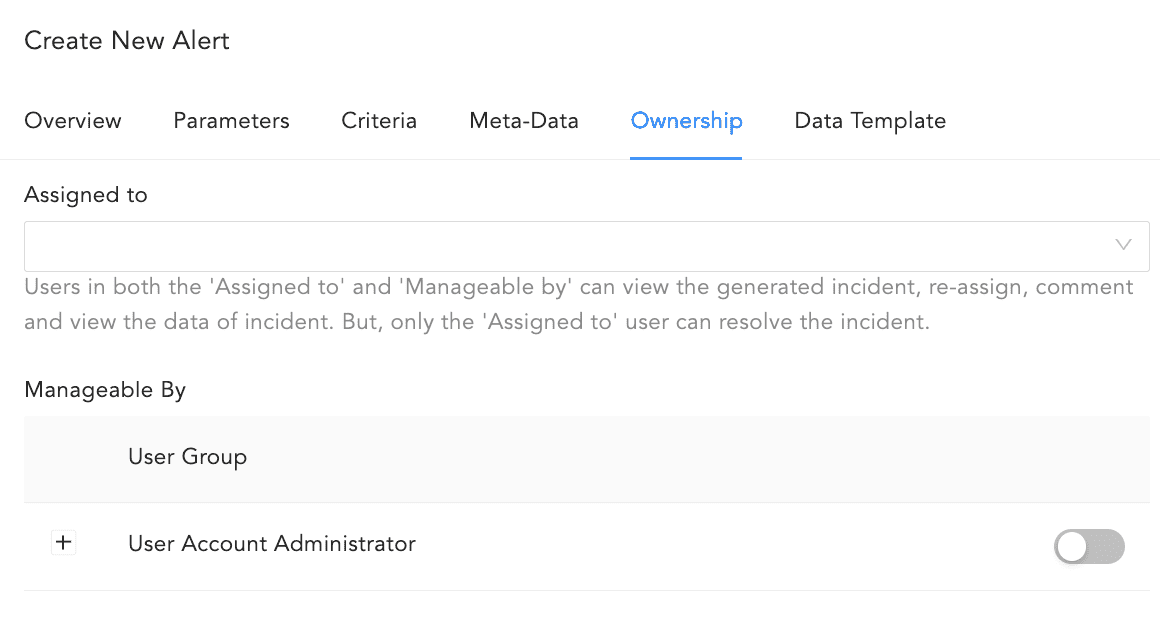Click the 'User Group' column header
1160x618 pixels.
187,457
